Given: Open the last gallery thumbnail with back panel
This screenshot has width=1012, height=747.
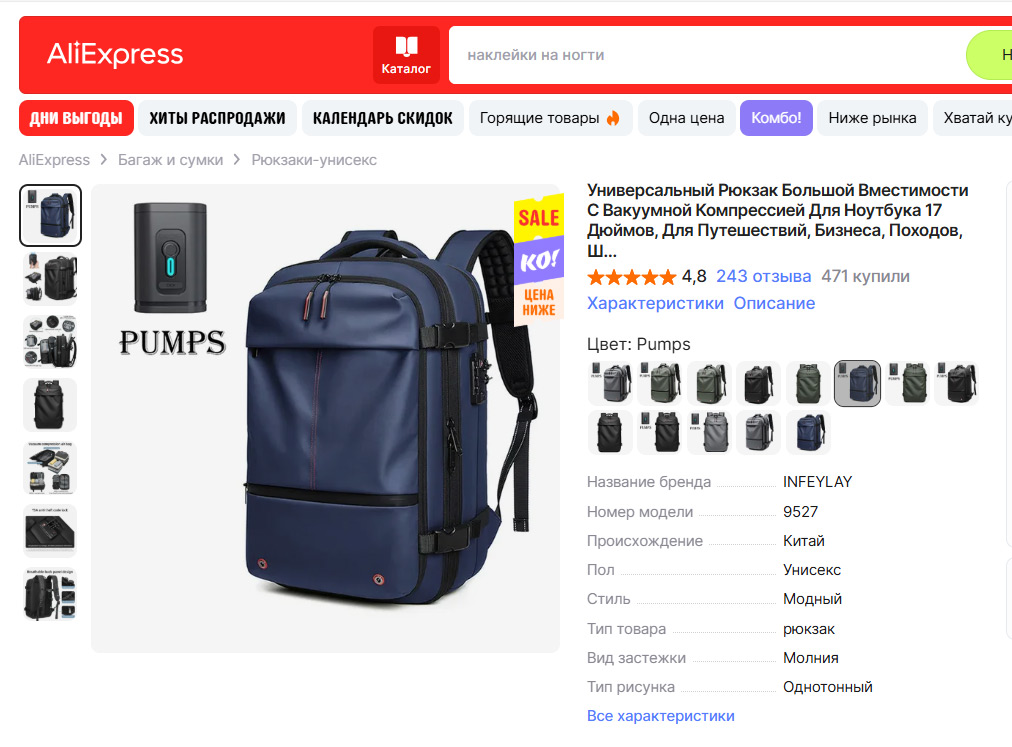Looking at the screenshot, I should pos(50,594).
